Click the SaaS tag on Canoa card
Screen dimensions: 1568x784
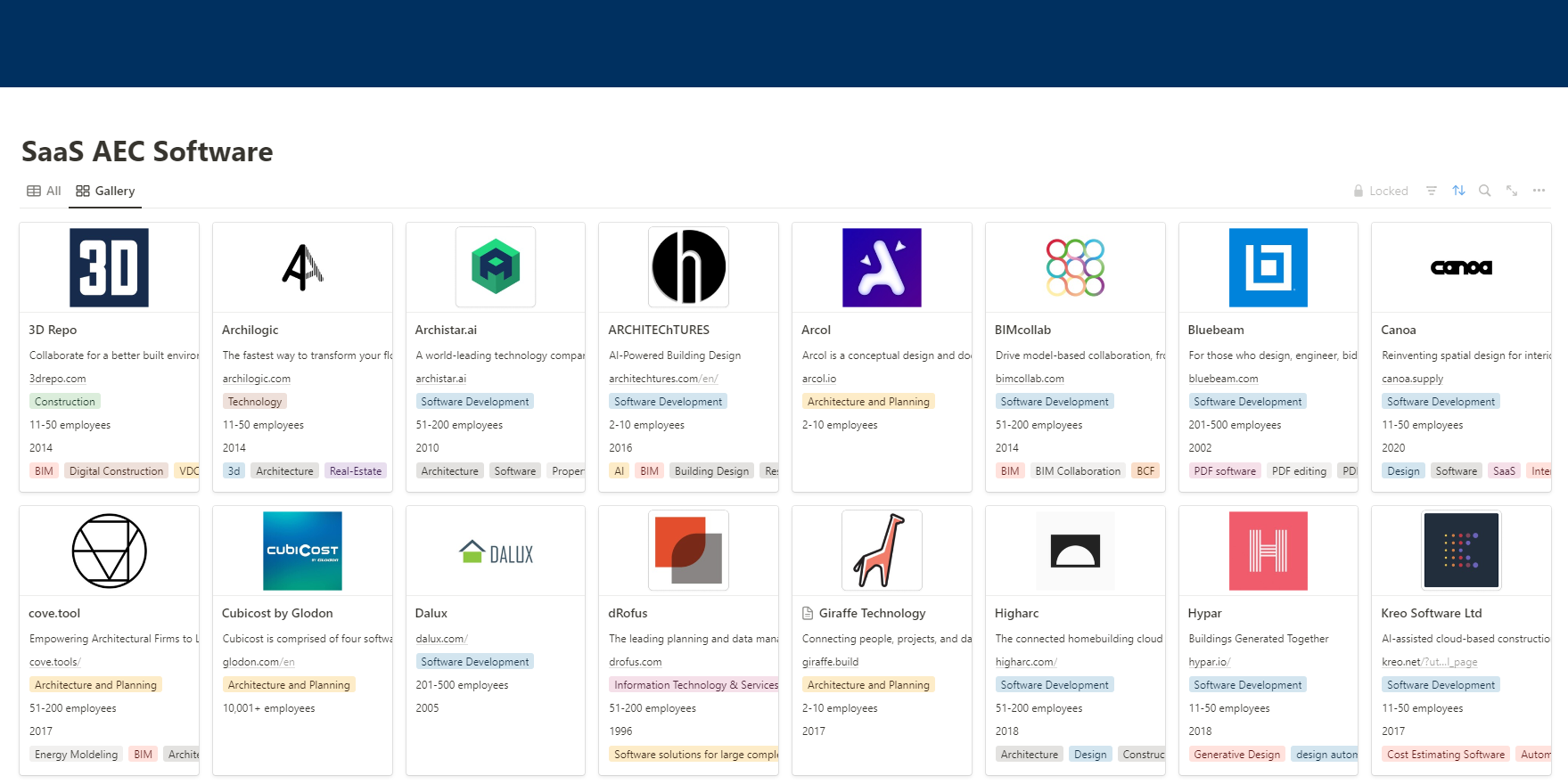click(1504, 471)
